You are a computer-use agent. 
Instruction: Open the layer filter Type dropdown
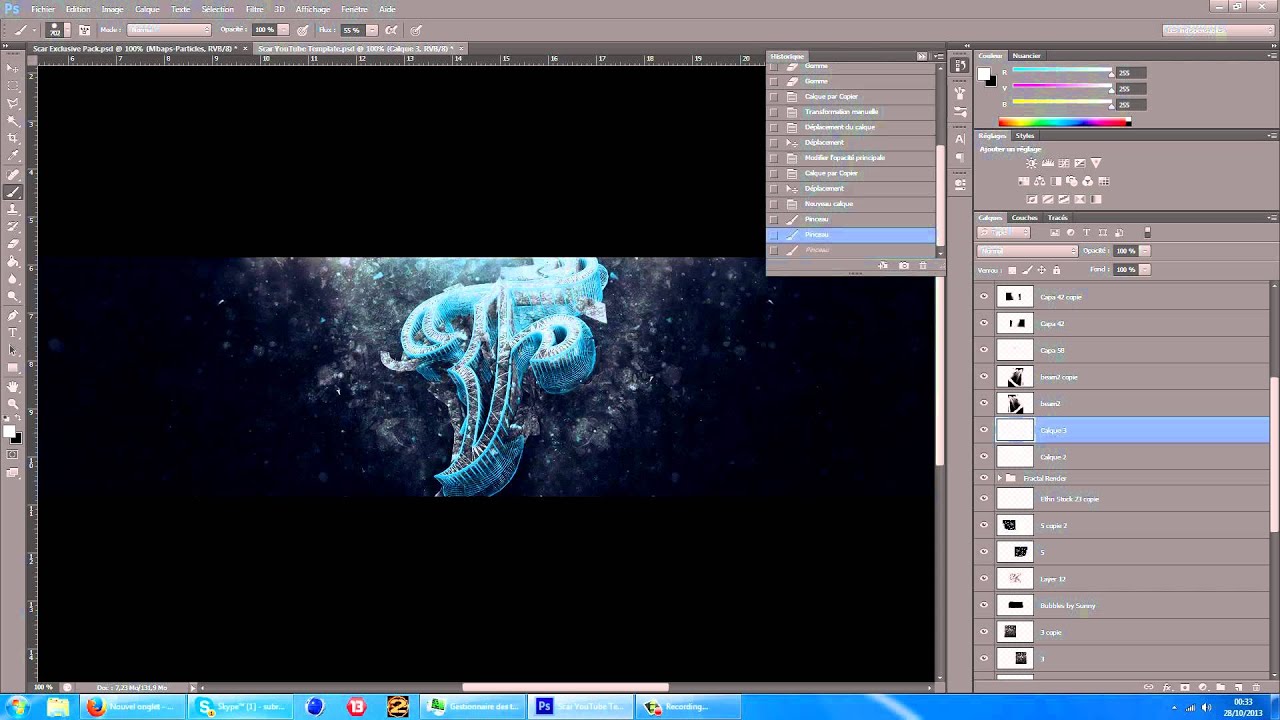coord(1003,233)
